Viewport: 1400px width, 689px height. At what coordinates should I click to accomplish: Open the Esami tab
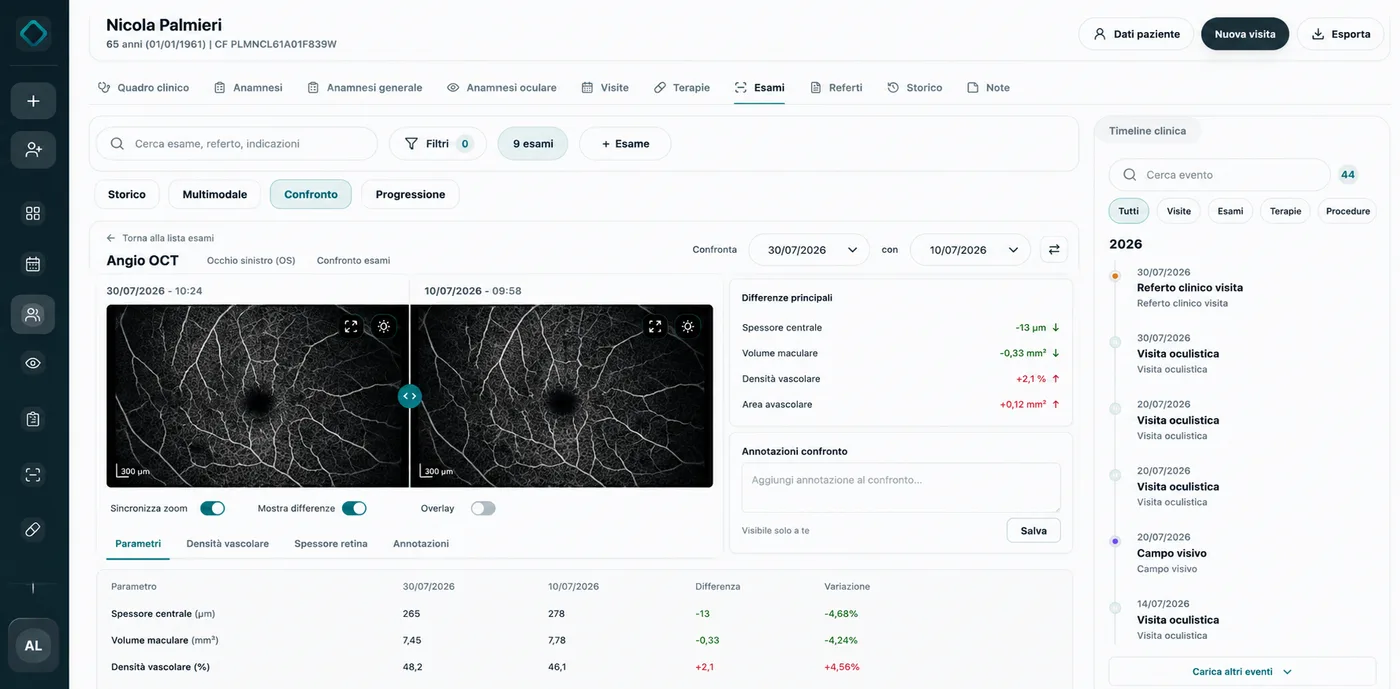[x=759, y=88]
